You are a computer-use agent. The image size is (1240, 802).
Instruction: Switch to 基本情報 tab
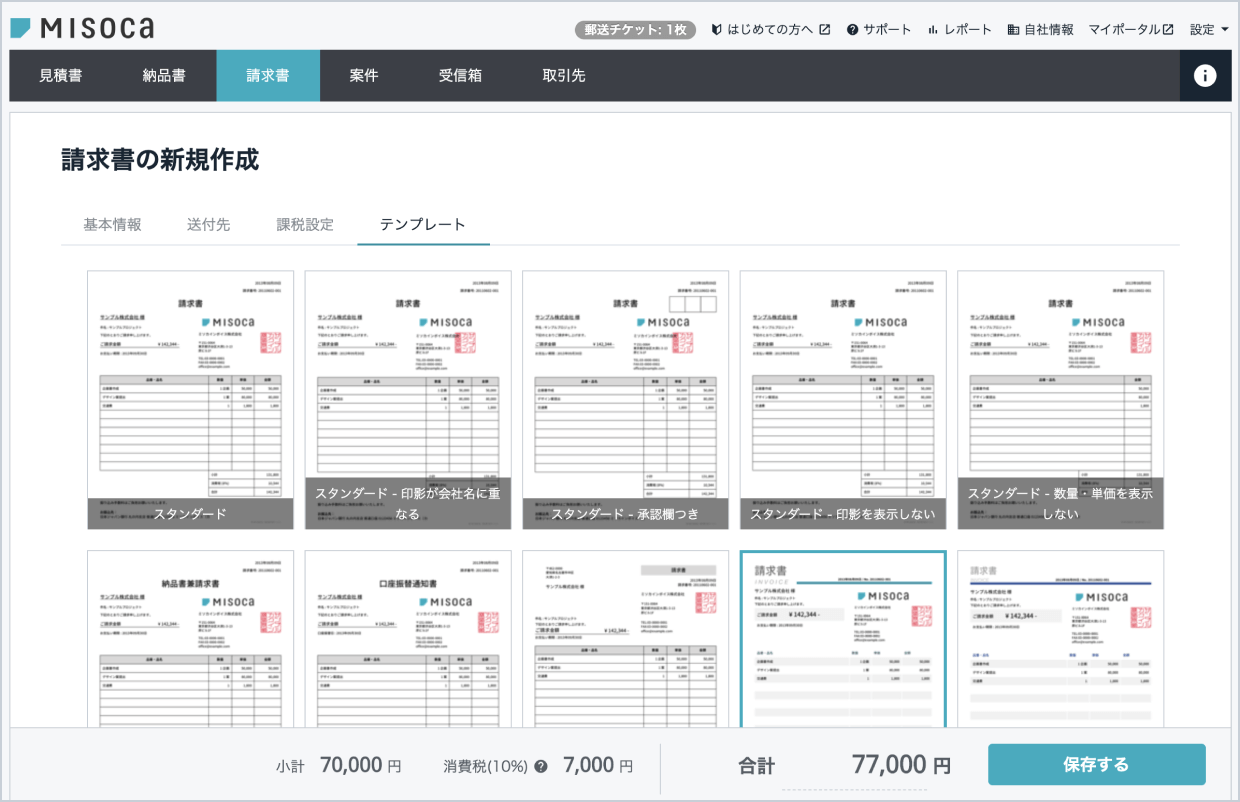[x=112, y=224]
